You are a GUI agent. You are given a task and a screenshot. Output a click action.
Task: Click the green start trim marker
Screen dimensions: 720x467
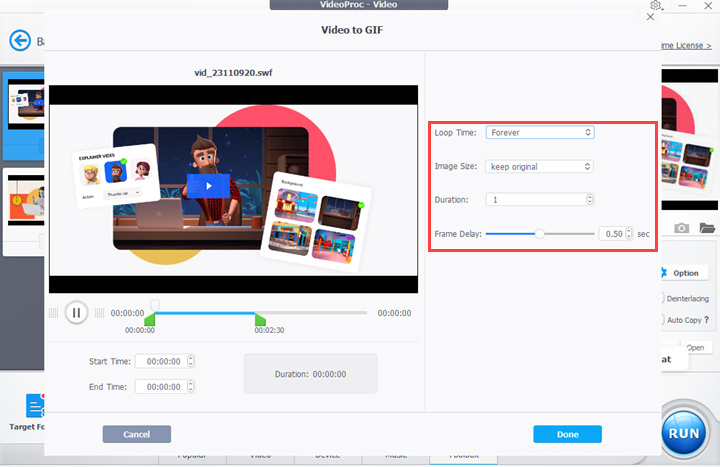tap(150, 320)
